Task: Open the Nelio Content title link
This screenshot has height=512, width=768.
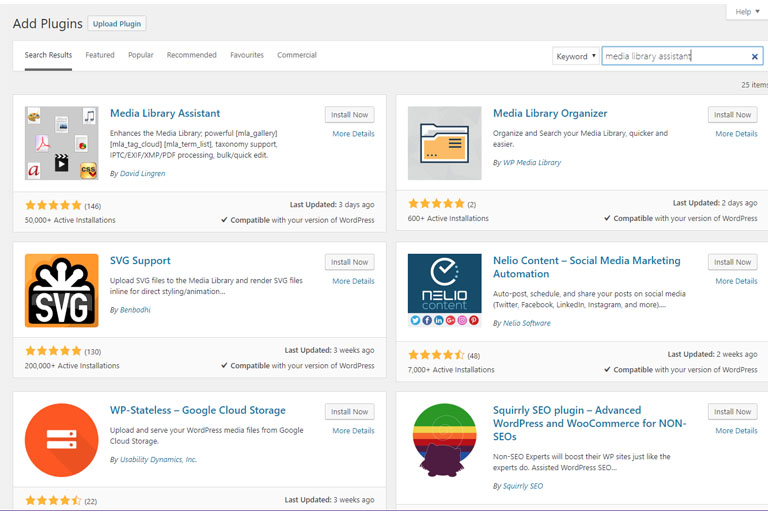Action: (587, 267)
